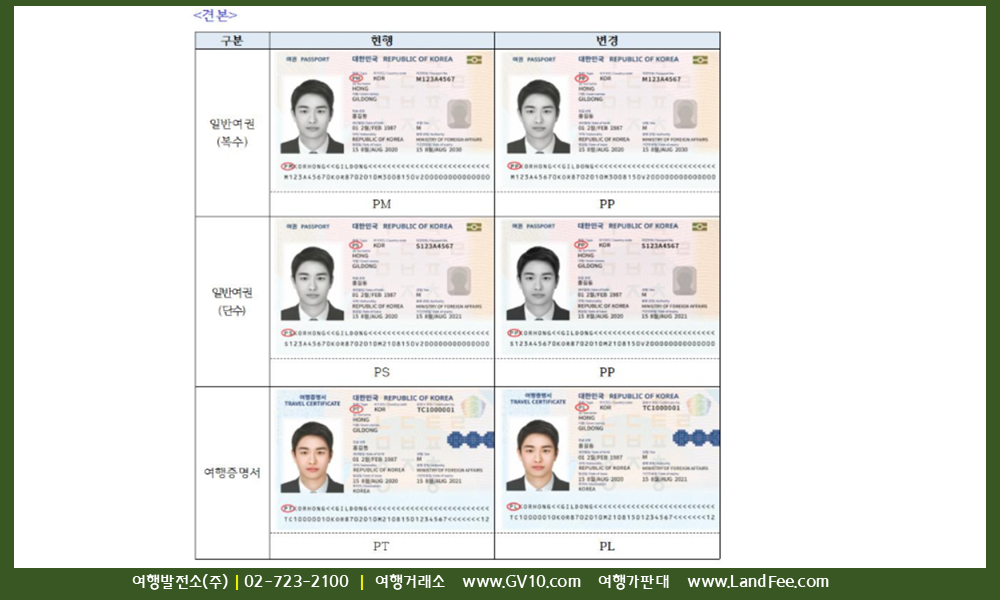Select the 여행거래소 footer text

coord(408,582)
